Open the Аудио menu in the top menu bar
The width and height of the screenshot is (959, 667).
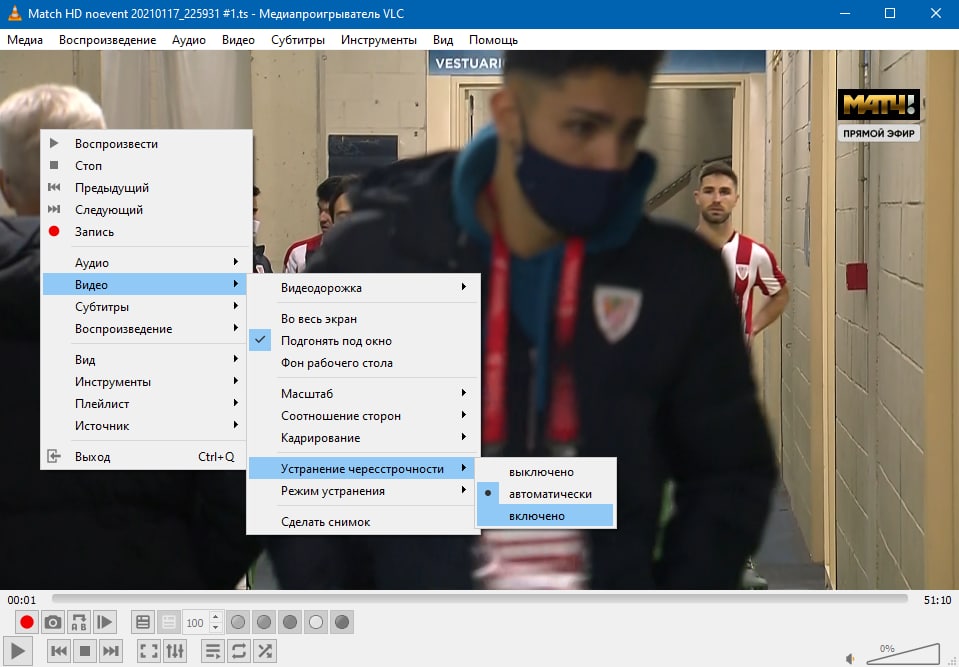pyautogui.click(x=189, y=40)
